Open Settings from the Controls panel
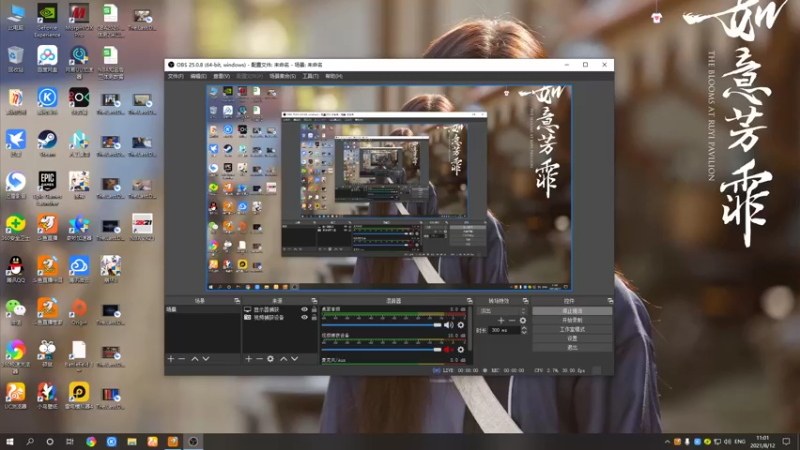This screenshot has width=800, height=450. (x=572, y=338)
